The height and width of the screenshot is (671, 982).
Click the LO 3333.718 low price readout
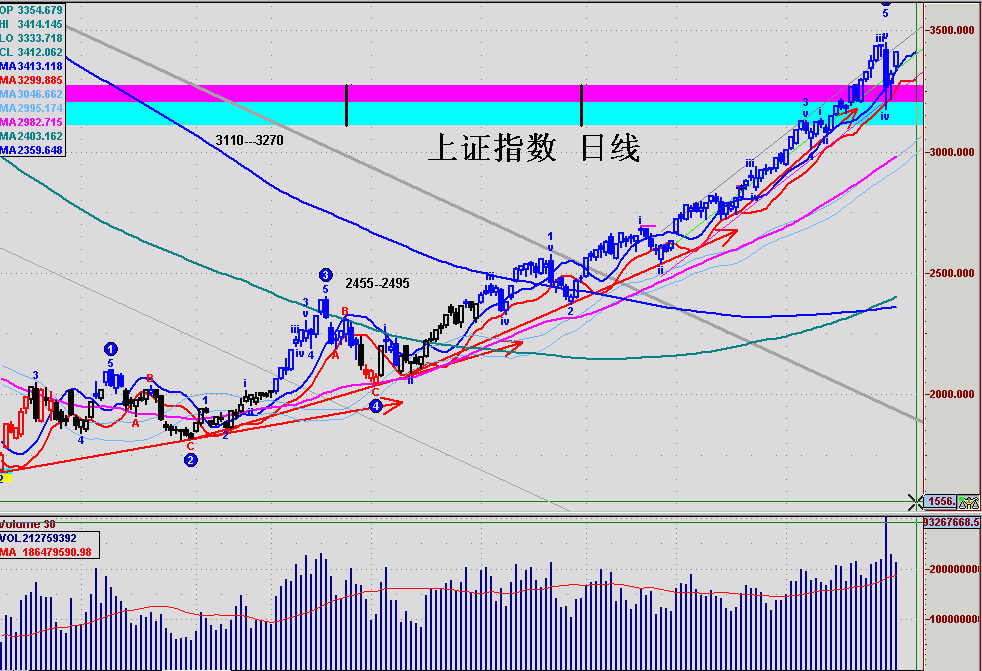tap(31, 38)
